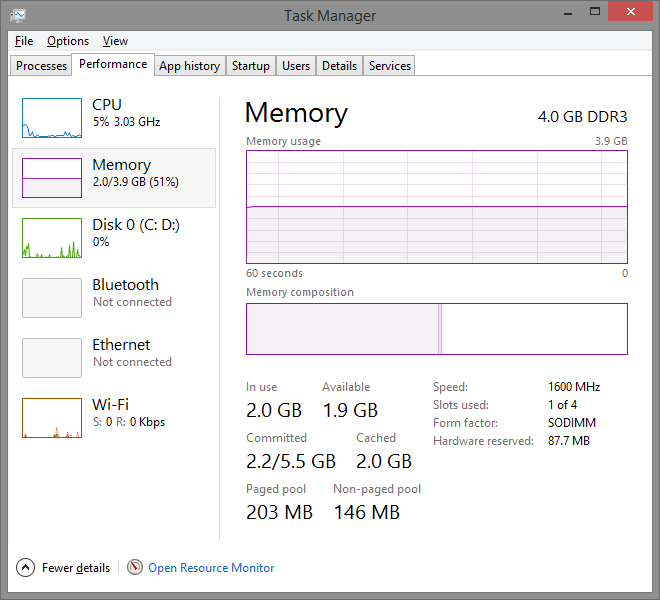
Task: Open the Options menu
Action: click(x=68, y=41)
